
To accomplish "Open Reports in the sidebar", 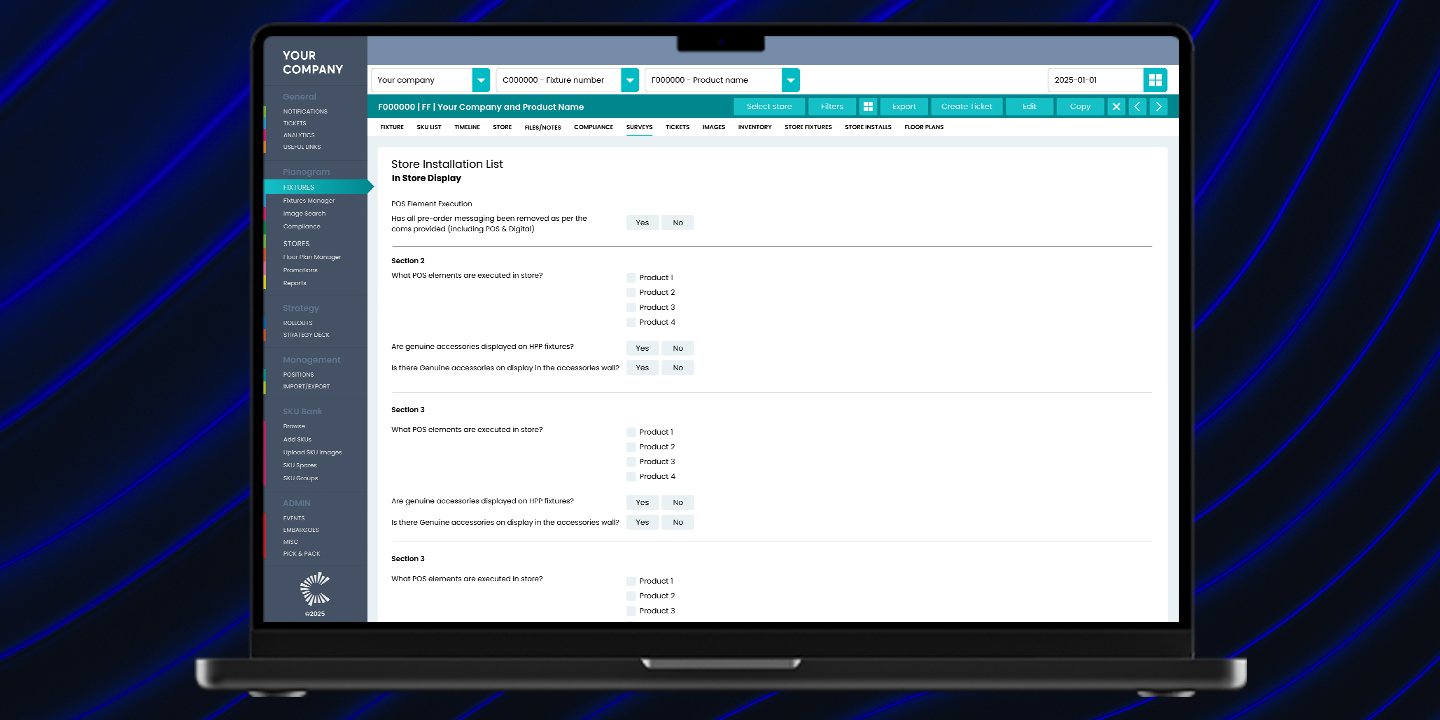I will [295, 283].
